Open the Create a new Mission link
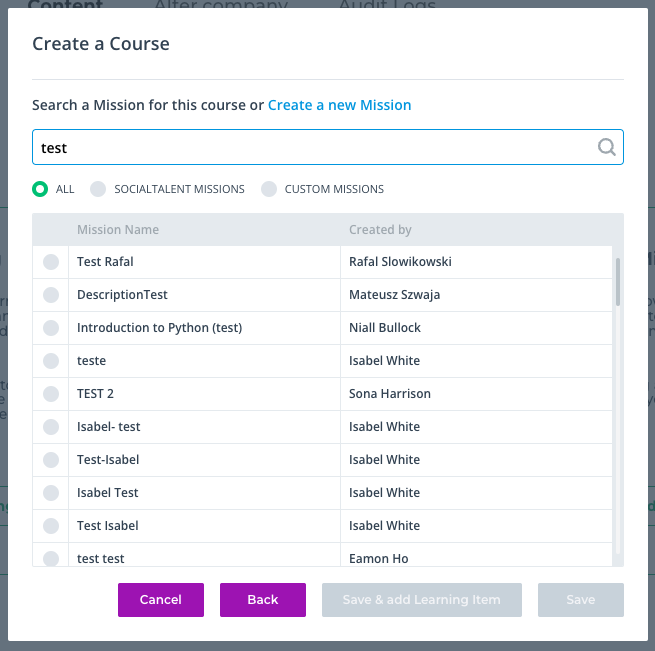Screen dimensions: 655x651 pos(340,105)
